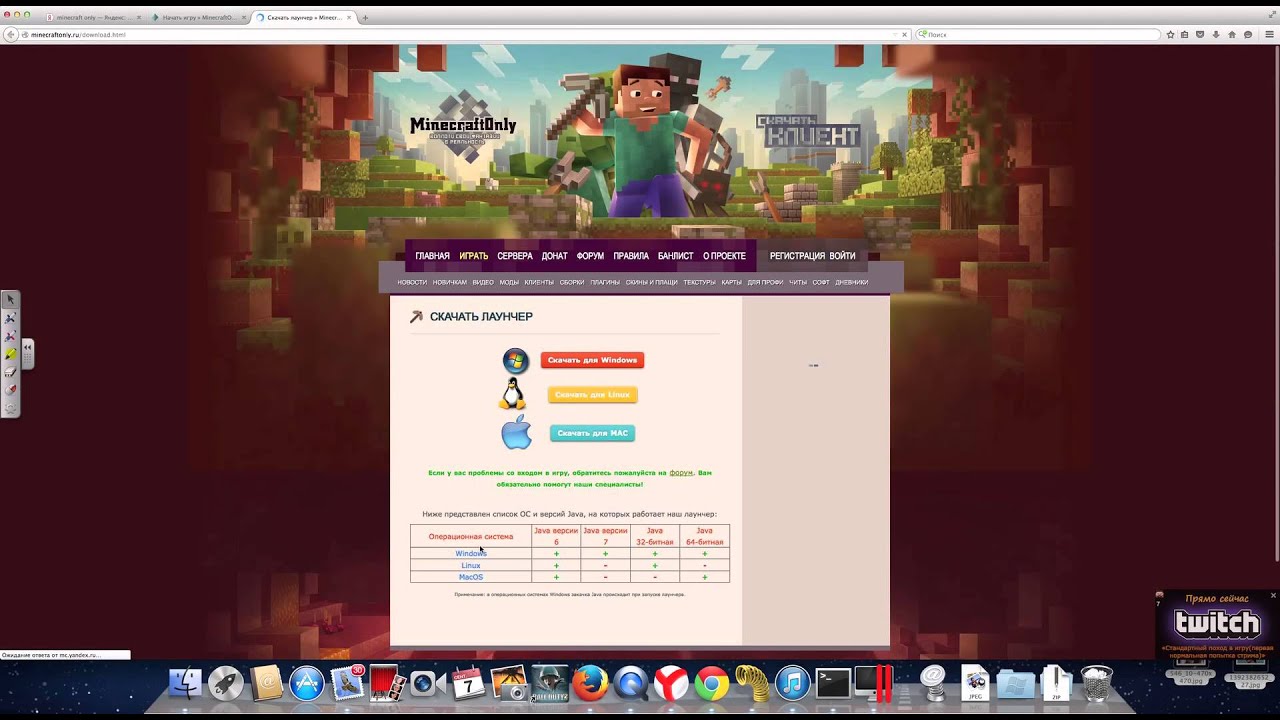
Task: Click the Apple logo download icon
Action: 516,433
